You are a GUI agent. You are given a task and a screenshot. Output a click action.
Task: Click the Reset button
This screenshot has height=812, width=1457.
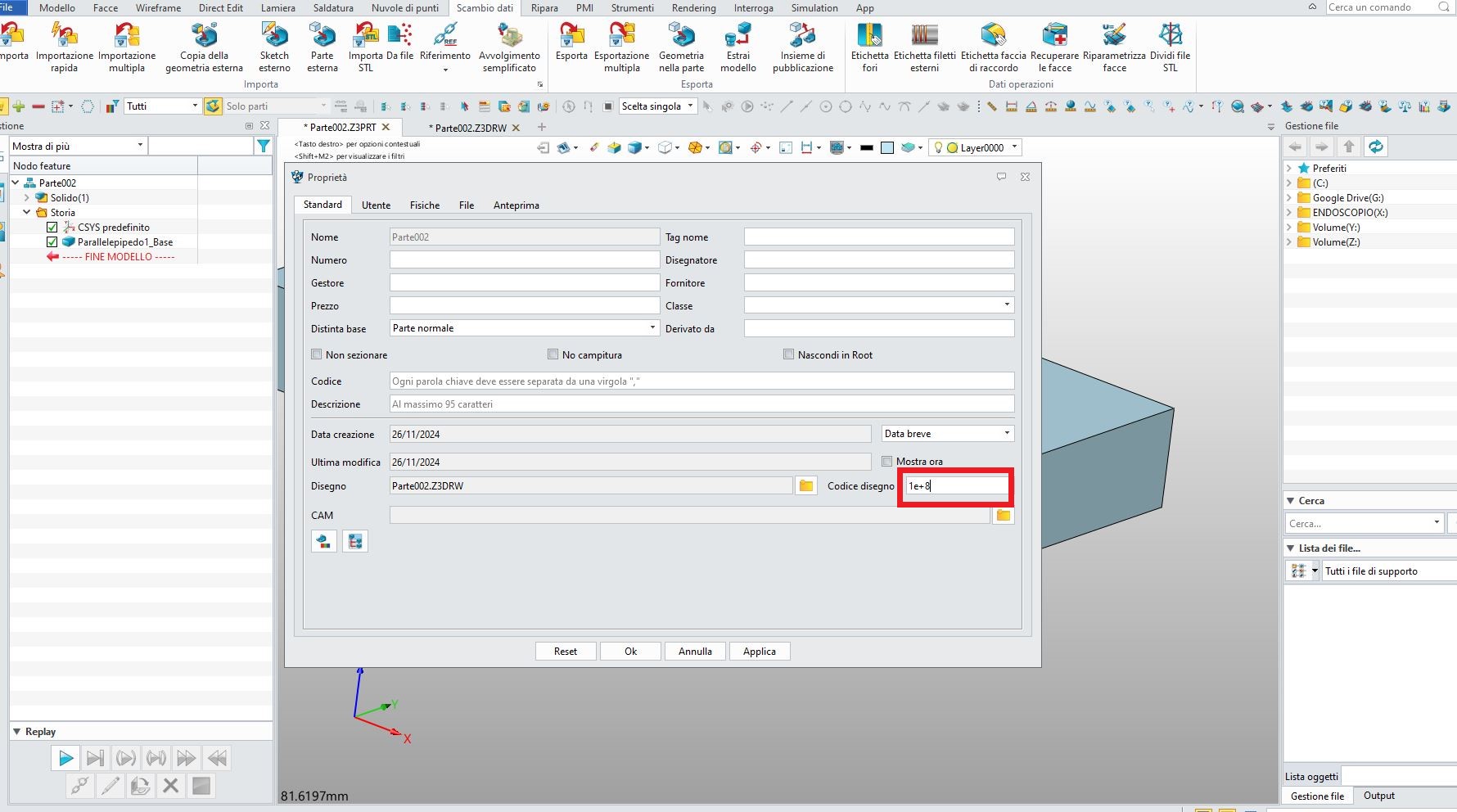(566, 652)
